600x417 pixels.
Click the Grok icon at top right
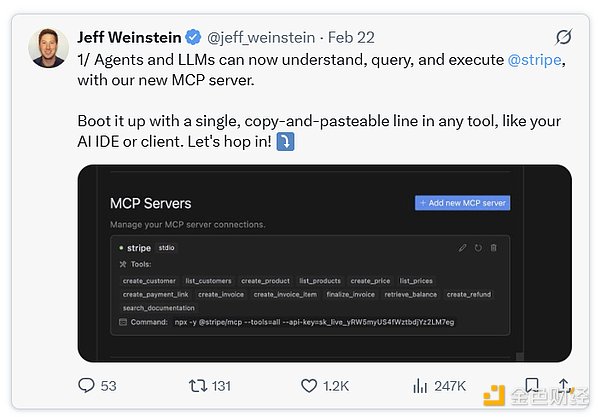(563, 38)
